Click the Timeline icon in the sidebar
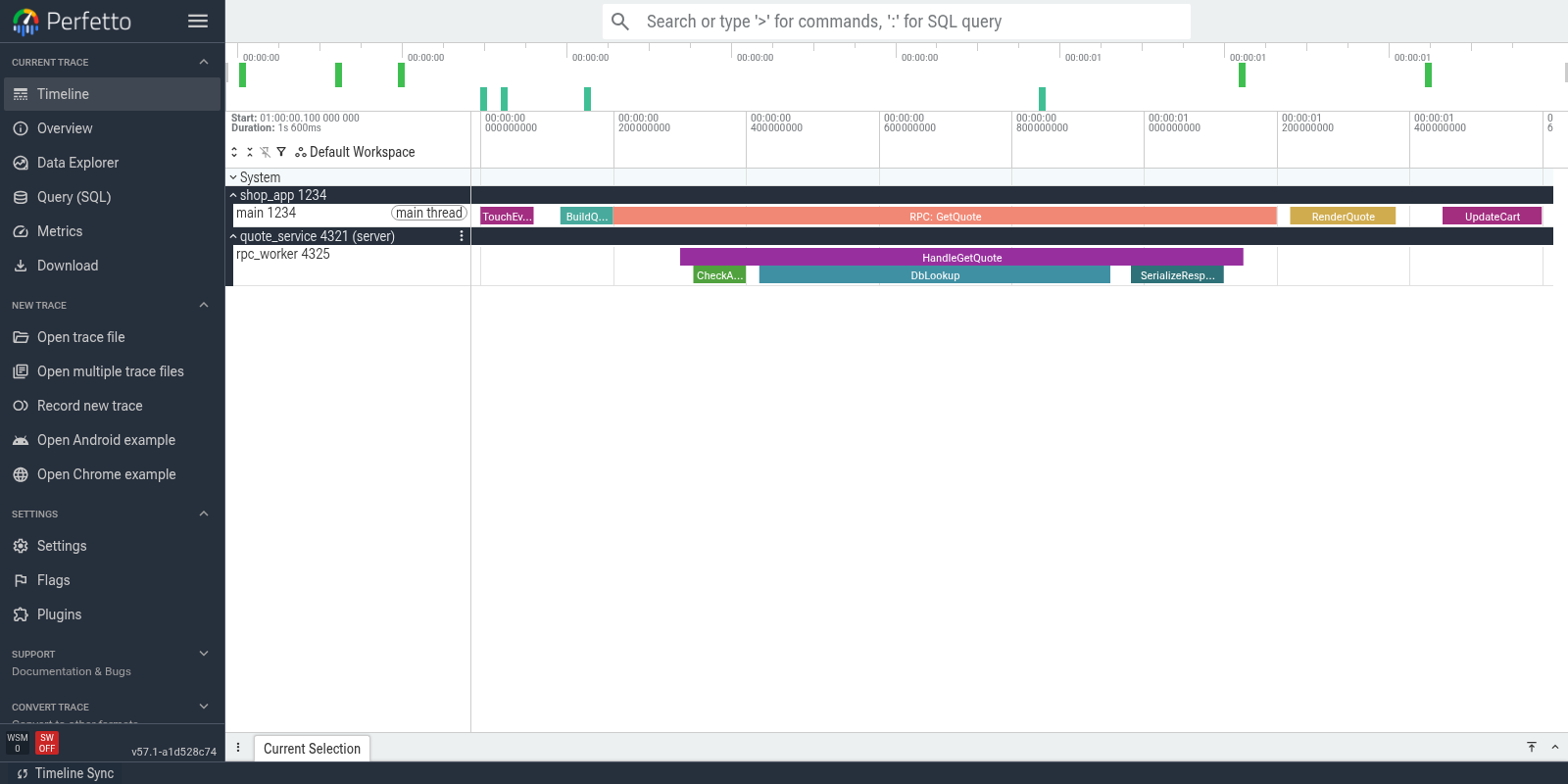 pyautogui.click(x=21, y=94)
